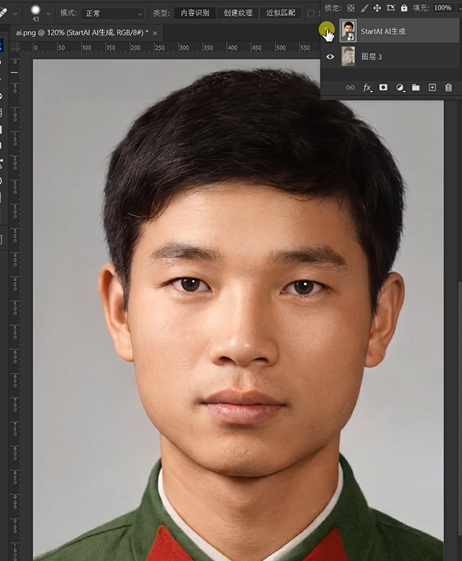Click the ruler origin corner box
Screen dimensions: 462x561
coord(15,48)
